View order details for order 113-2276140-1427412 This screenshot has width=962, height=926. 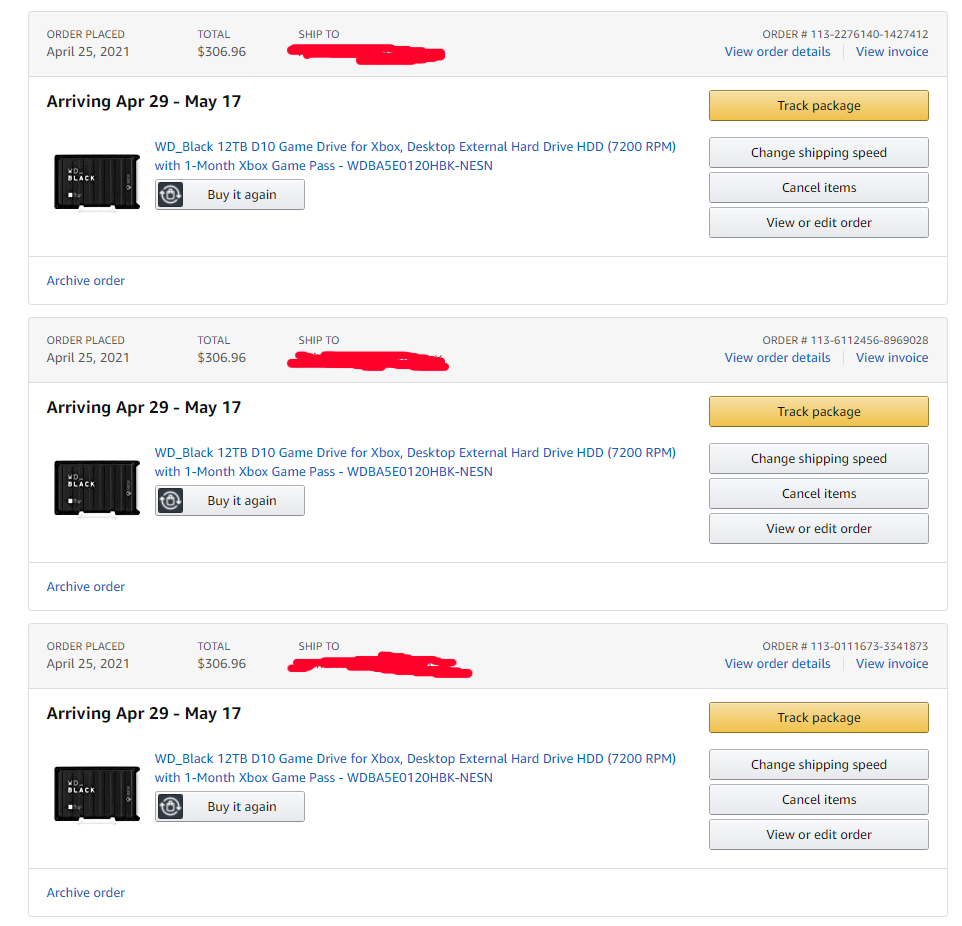[777, 52]
